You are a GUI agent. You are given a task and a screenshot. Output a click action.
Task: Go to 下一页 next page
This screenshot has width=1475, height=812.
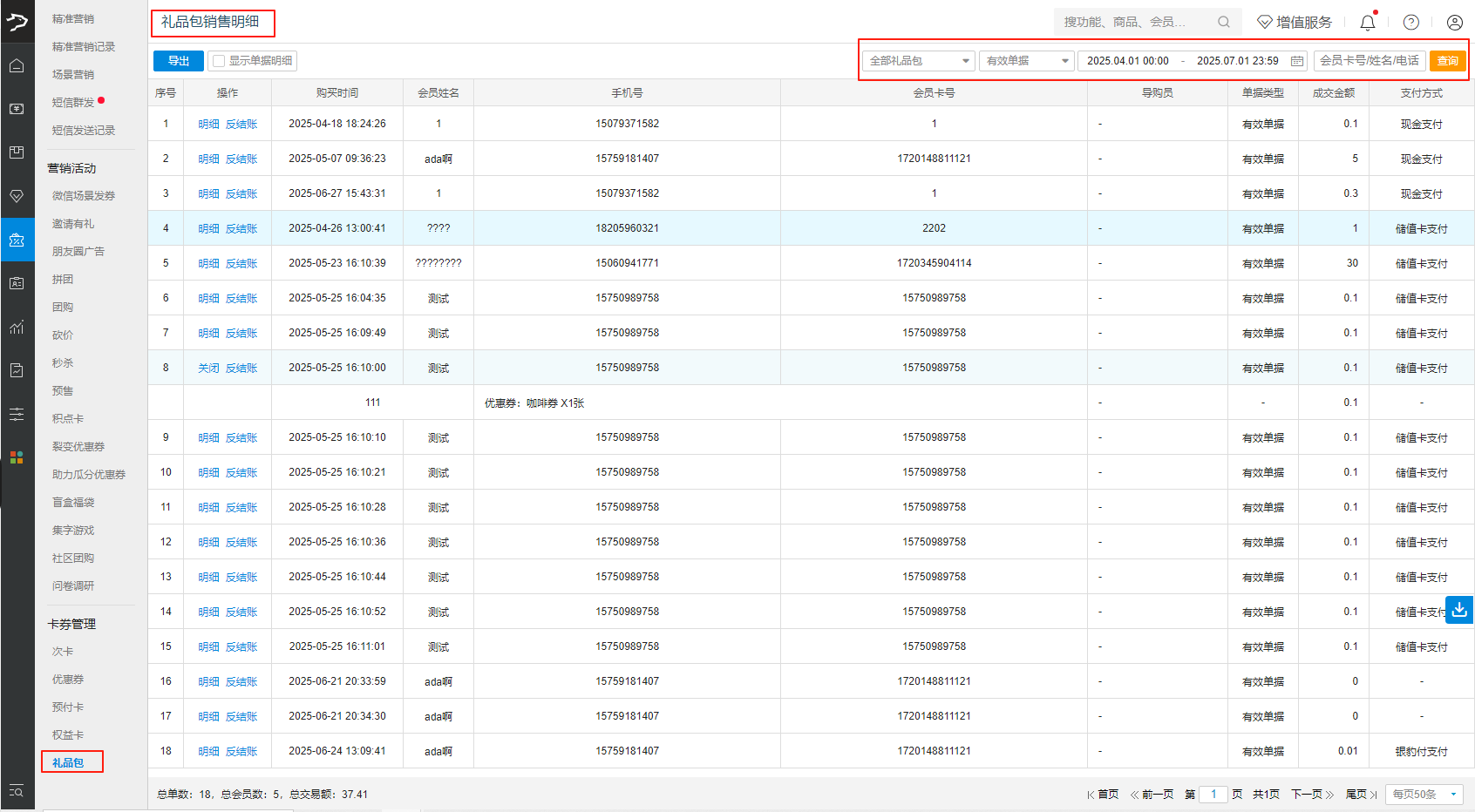tap(1313, 795)
